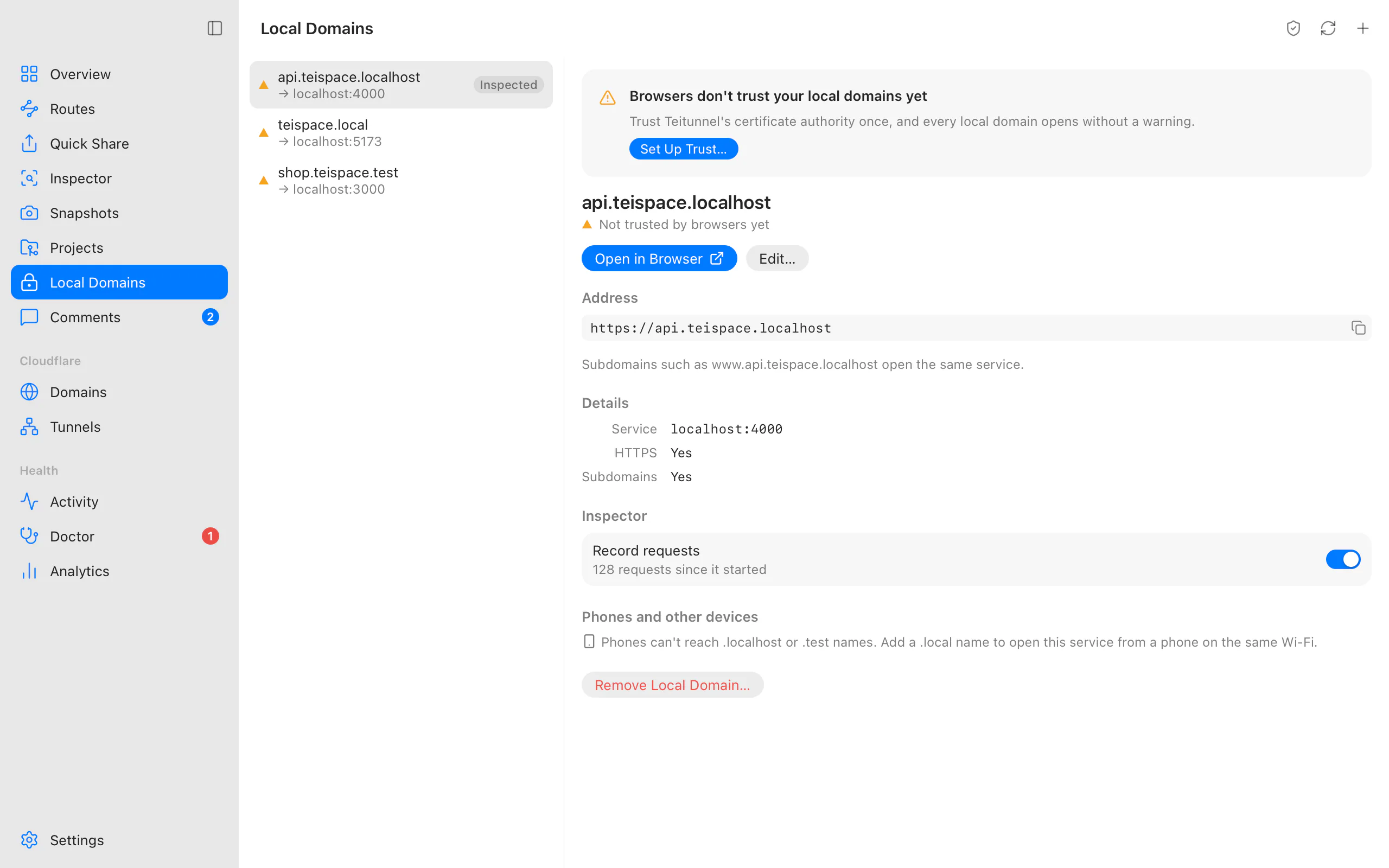This screenshot has width=1389, height=868.
Task: Select the teispace.local domain row
Action: (400, 132)
